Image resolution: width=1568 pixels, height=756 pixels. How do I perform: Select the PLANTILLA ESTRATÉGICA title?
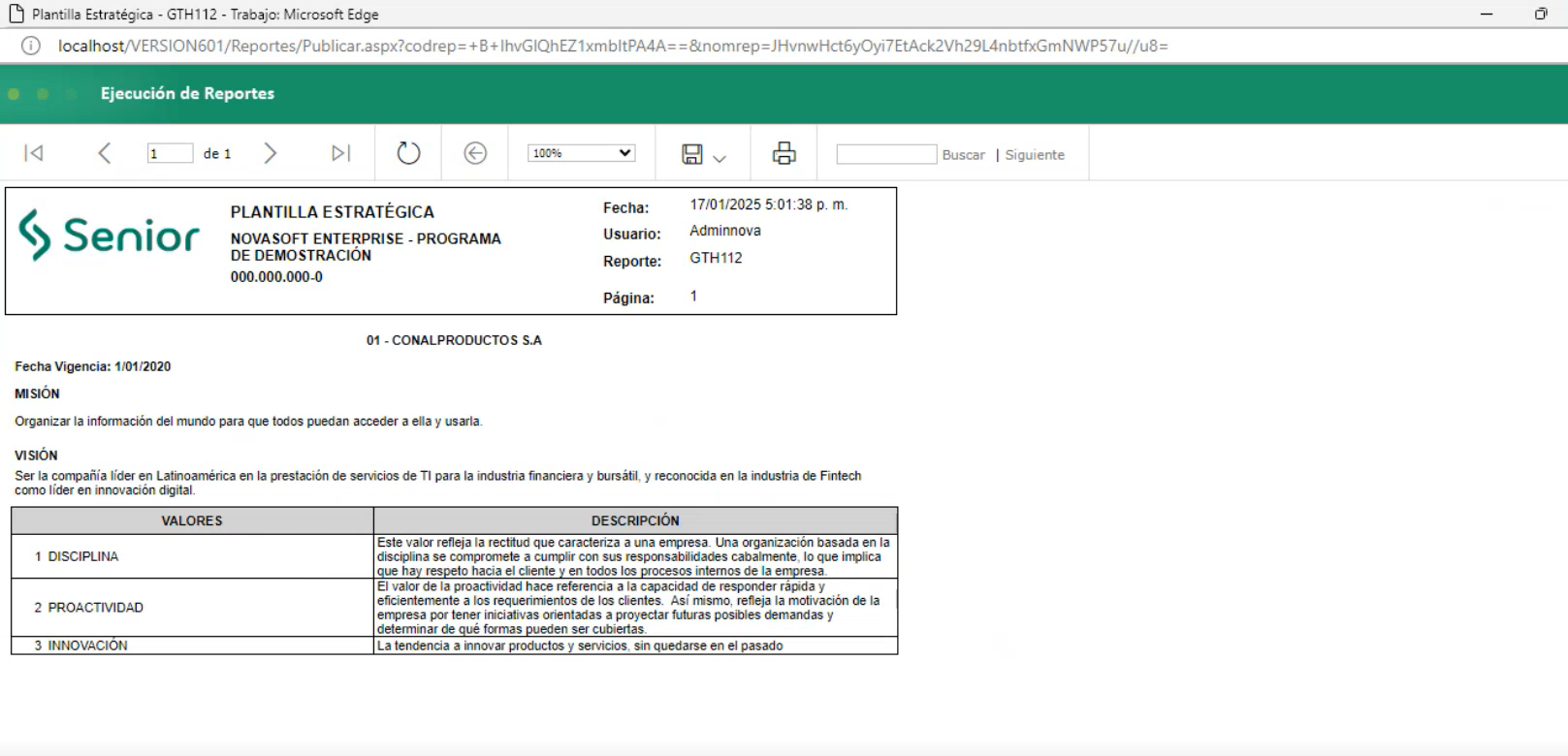[333, 211]
